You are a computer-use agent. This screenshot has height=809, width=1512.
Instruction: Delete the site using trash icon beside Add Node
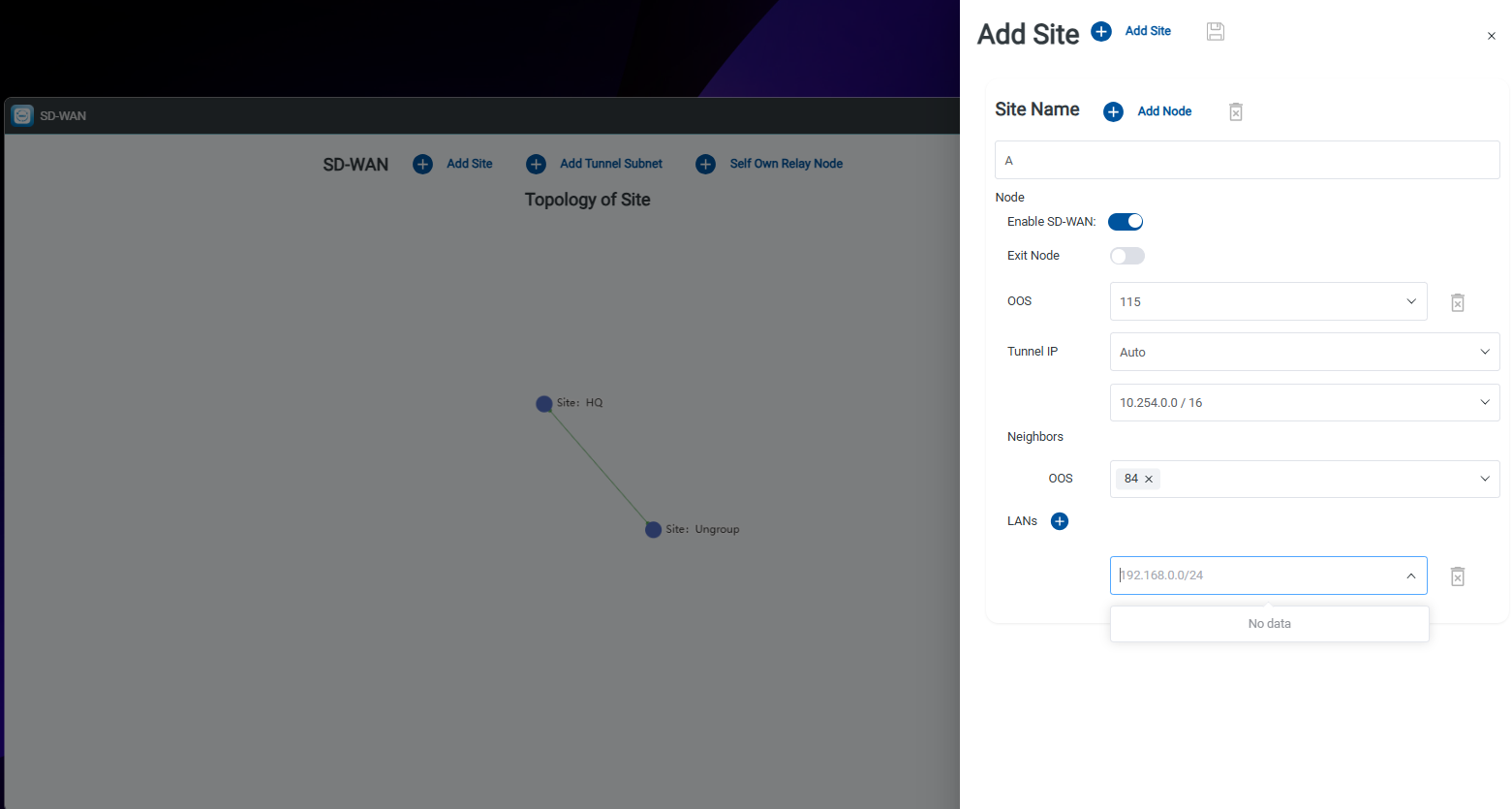click(1236, 112)
